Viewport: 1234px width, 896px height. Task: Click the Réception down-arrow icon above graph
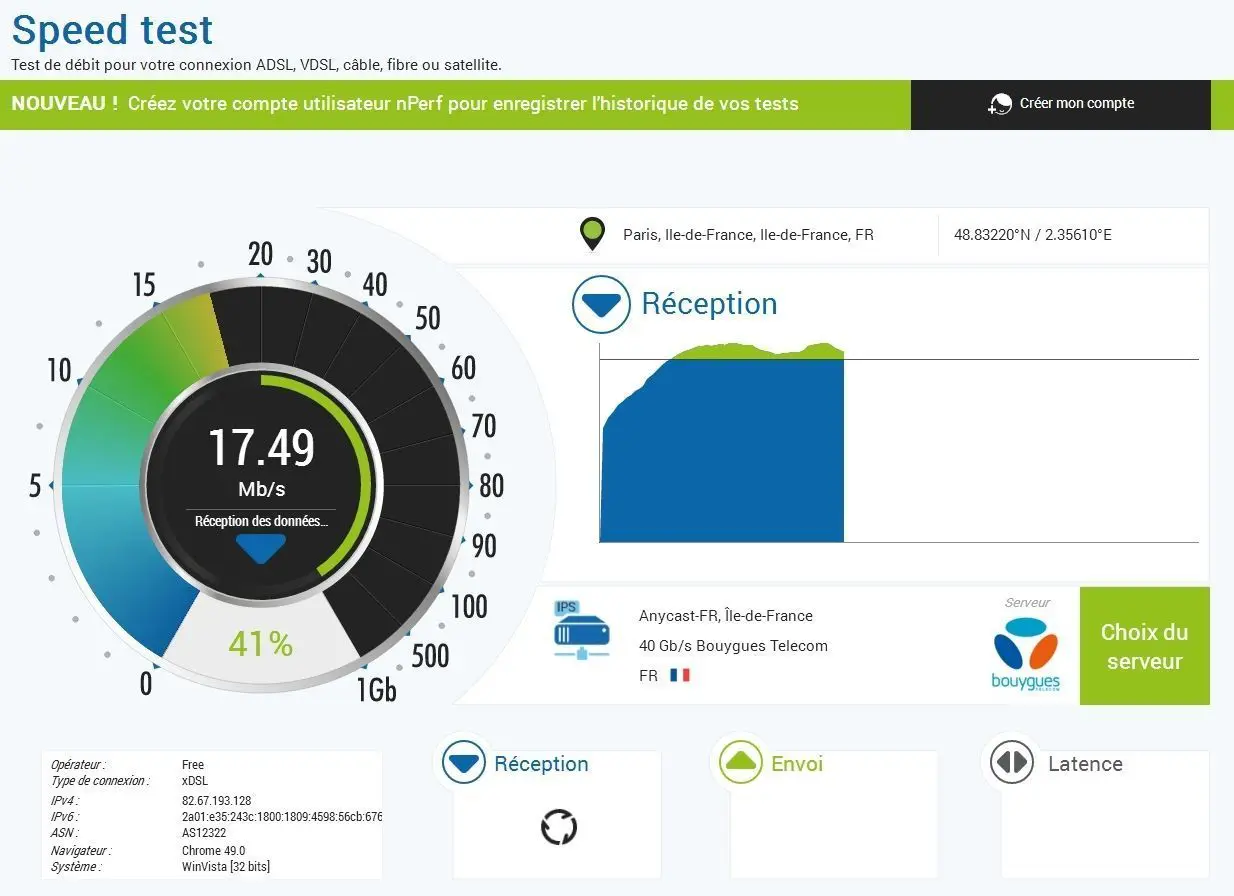(x=602, y=304)
